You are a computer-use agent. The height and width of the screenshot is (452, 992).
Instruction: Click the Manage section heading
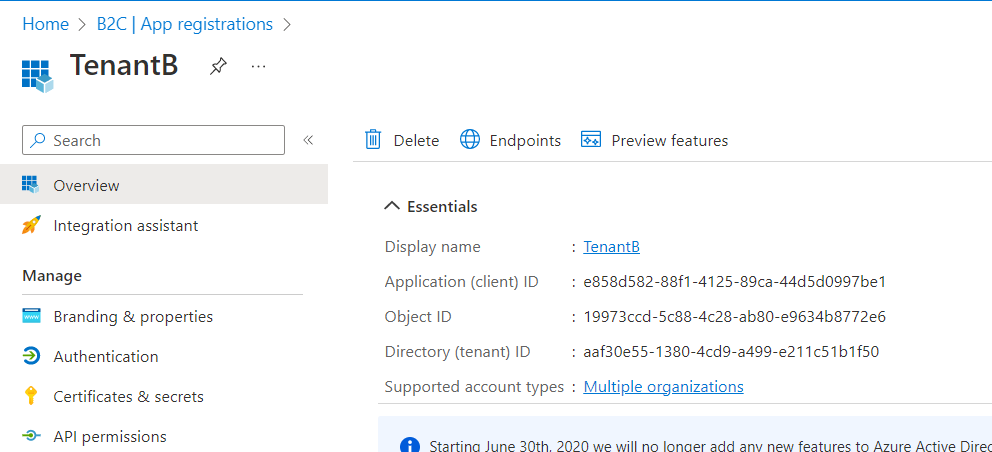pos(52,275)
